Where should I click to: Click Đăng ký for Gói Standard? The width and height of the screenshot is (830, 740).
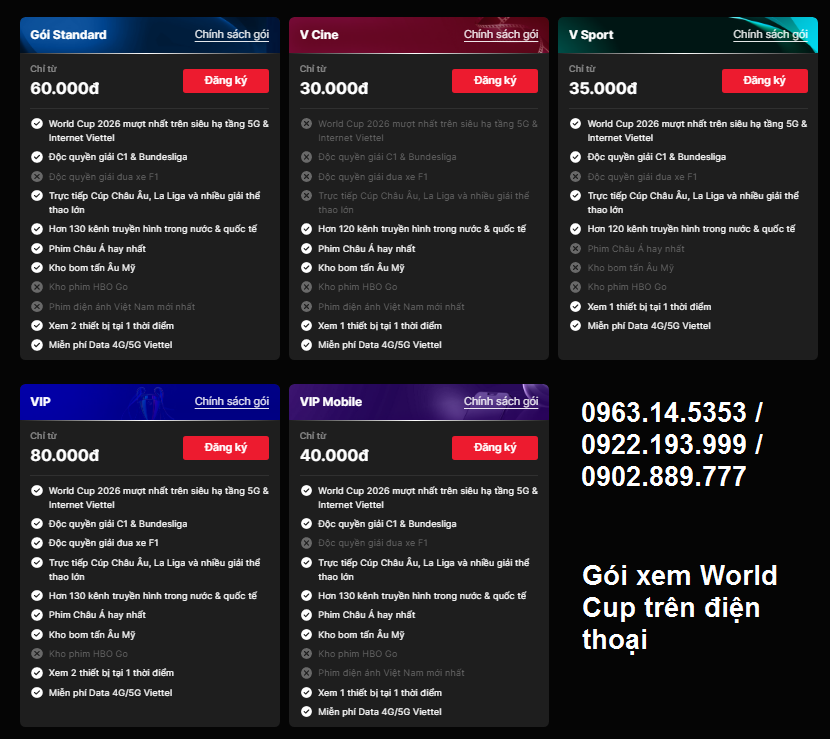pyautogui.click(x=225, y=80)
